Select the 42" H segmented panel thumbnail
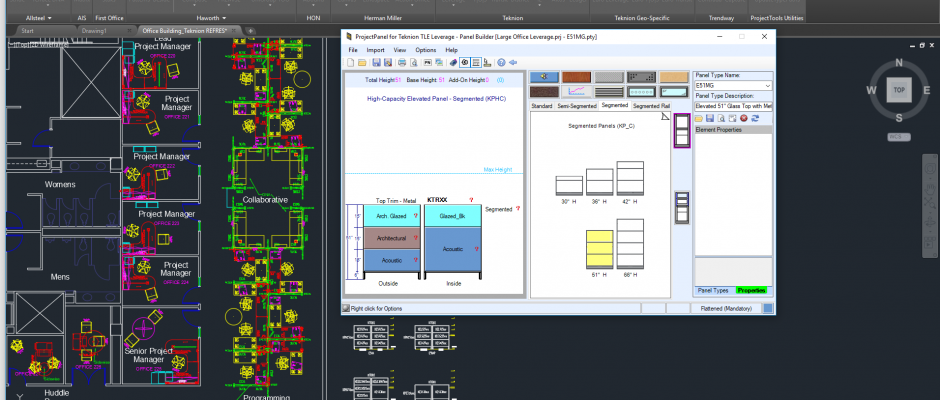 630,178
